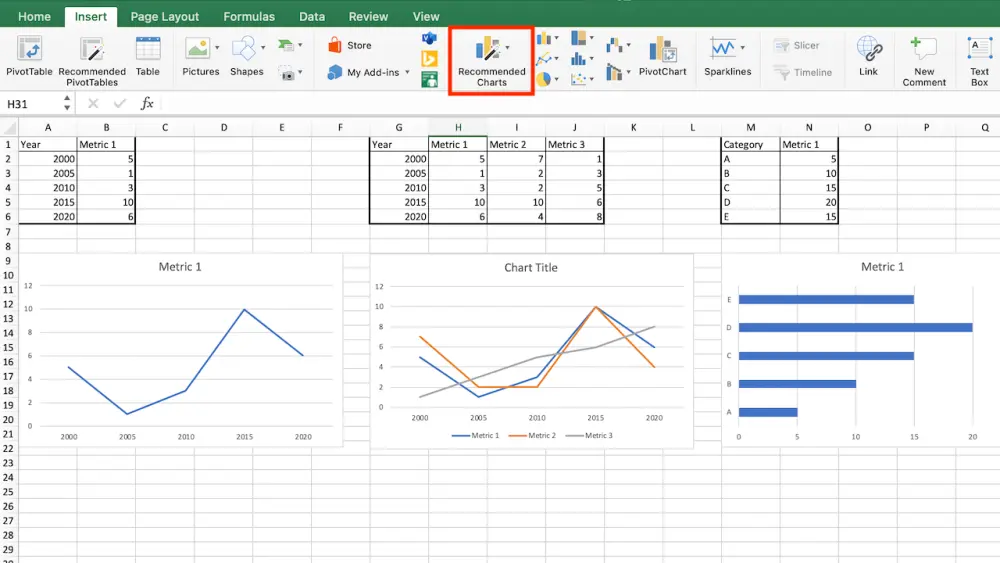Click the cancel X in formula bar
The width and height of the screenshot is (1000, 563).
(x=93, y=103)
